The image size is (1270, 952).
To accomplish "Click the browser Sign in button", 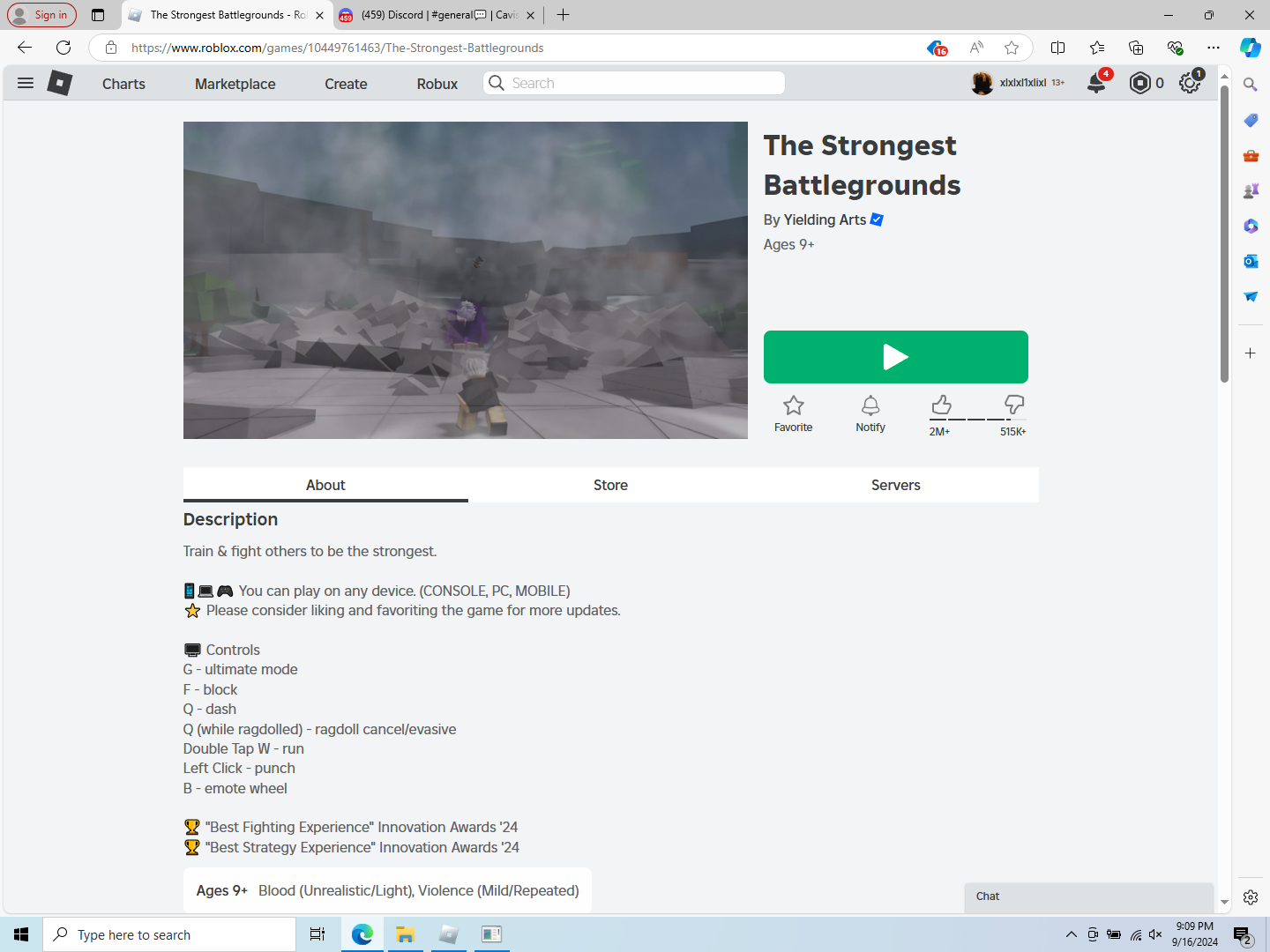I will [x=41, y=15].
